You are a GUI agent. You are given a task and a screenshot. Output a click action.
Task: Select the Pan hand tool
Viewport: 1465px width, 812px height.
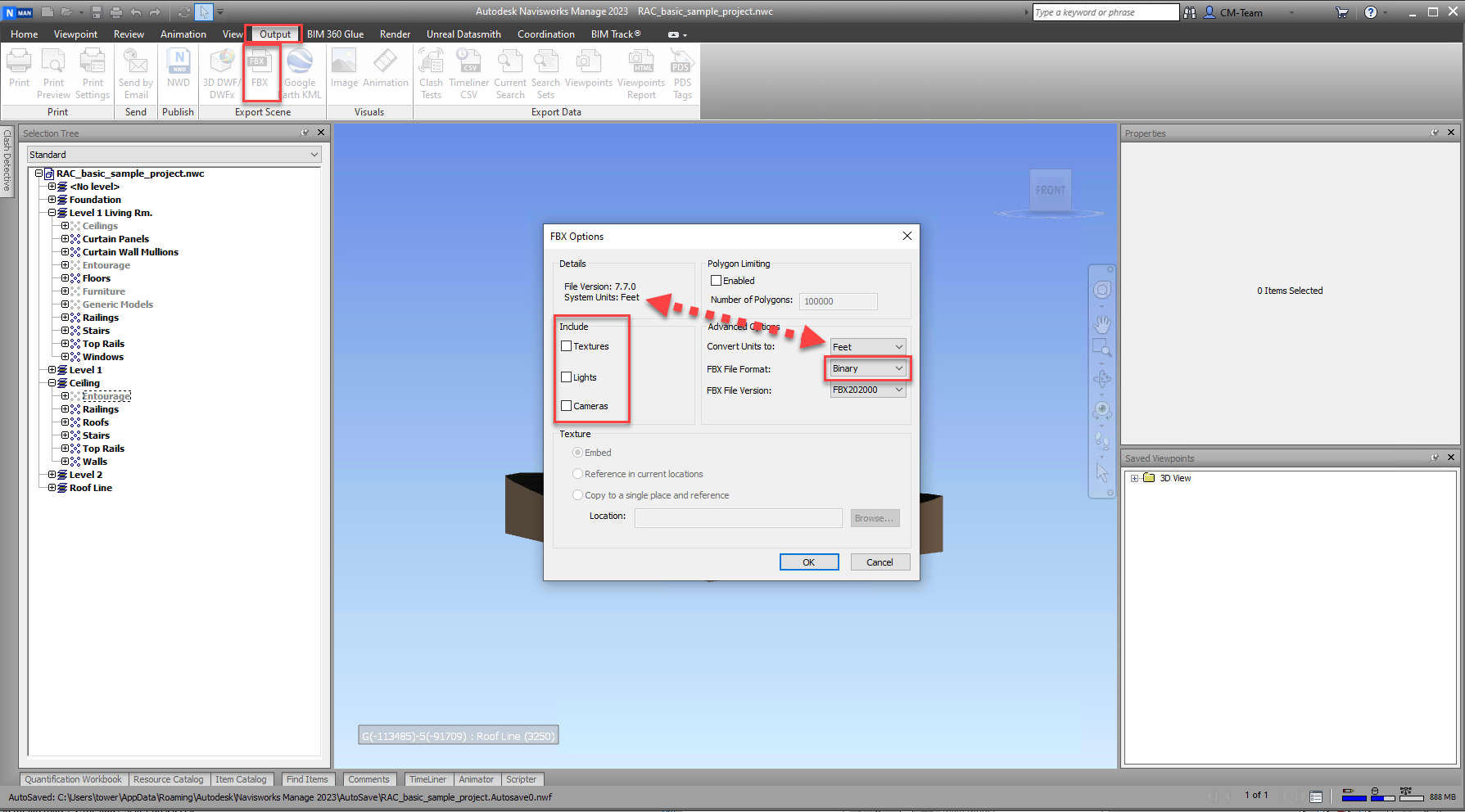(x=1102, y=324)
